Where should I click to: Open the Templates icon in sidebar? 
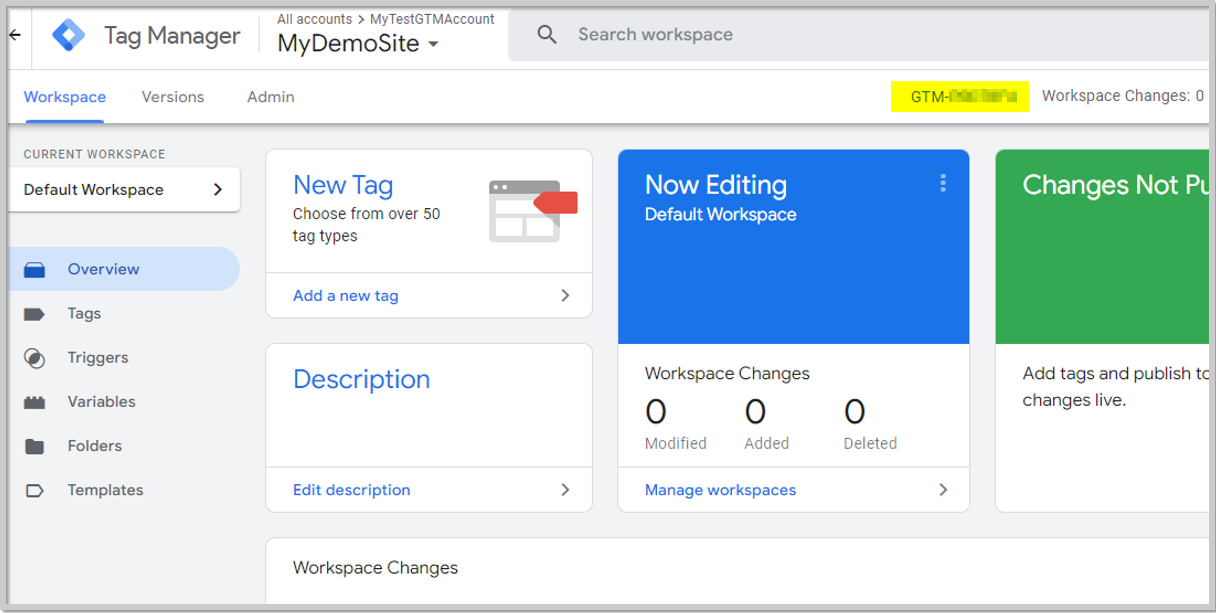pyautogui.click(x=34, y=490)
